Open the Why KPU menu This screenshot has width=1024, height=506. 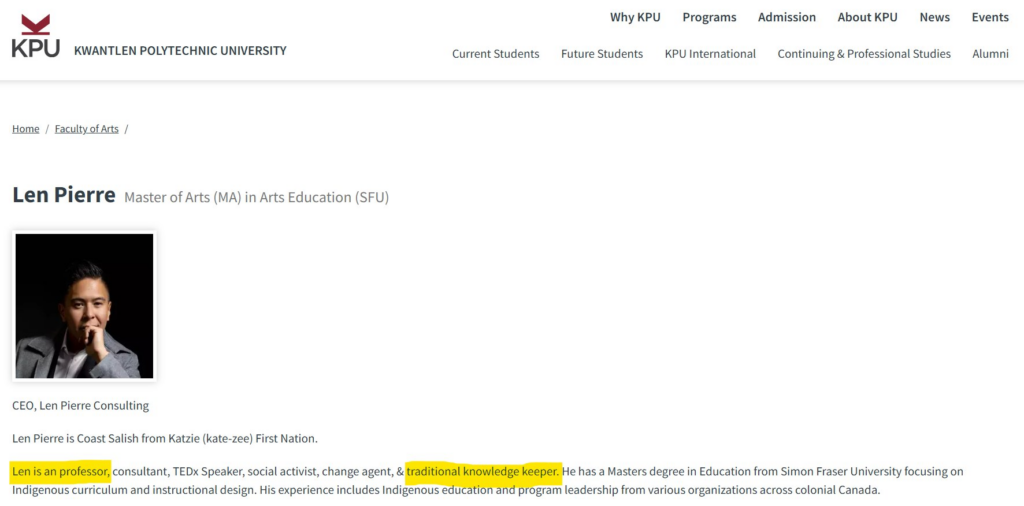[x=635, y=17]
